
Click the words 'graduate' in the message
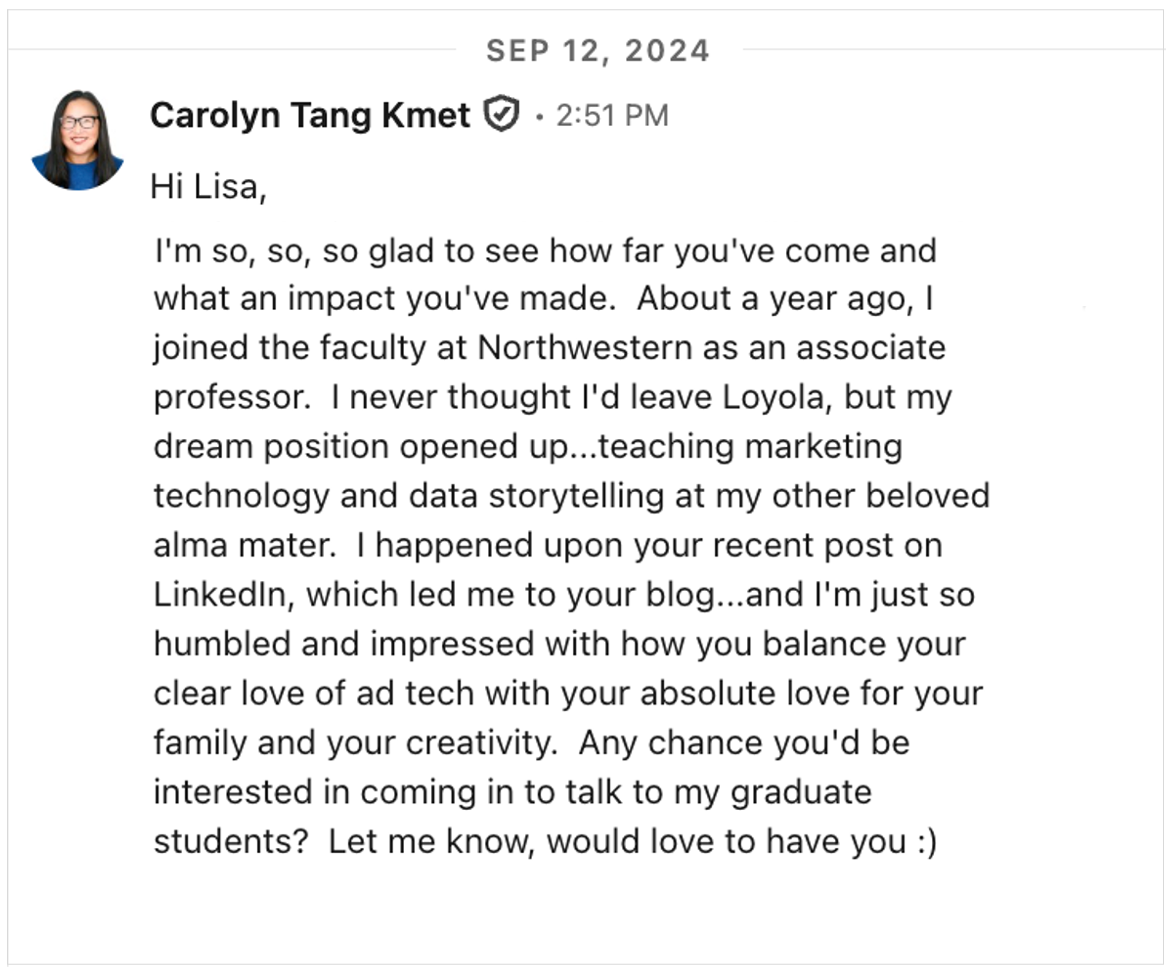pos(801,793)
